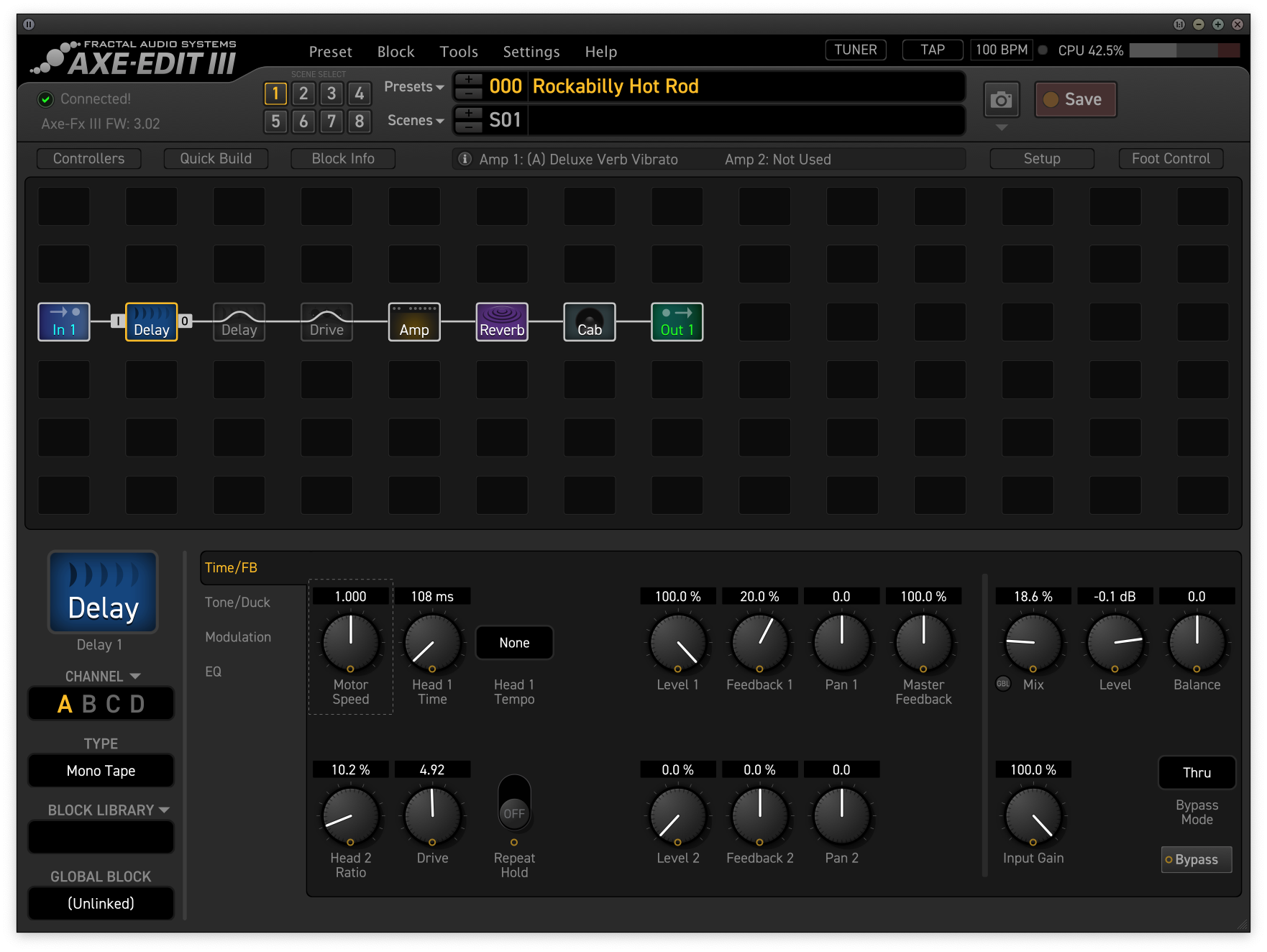Toggle the Repeat Hold switch

pos(514,802)
